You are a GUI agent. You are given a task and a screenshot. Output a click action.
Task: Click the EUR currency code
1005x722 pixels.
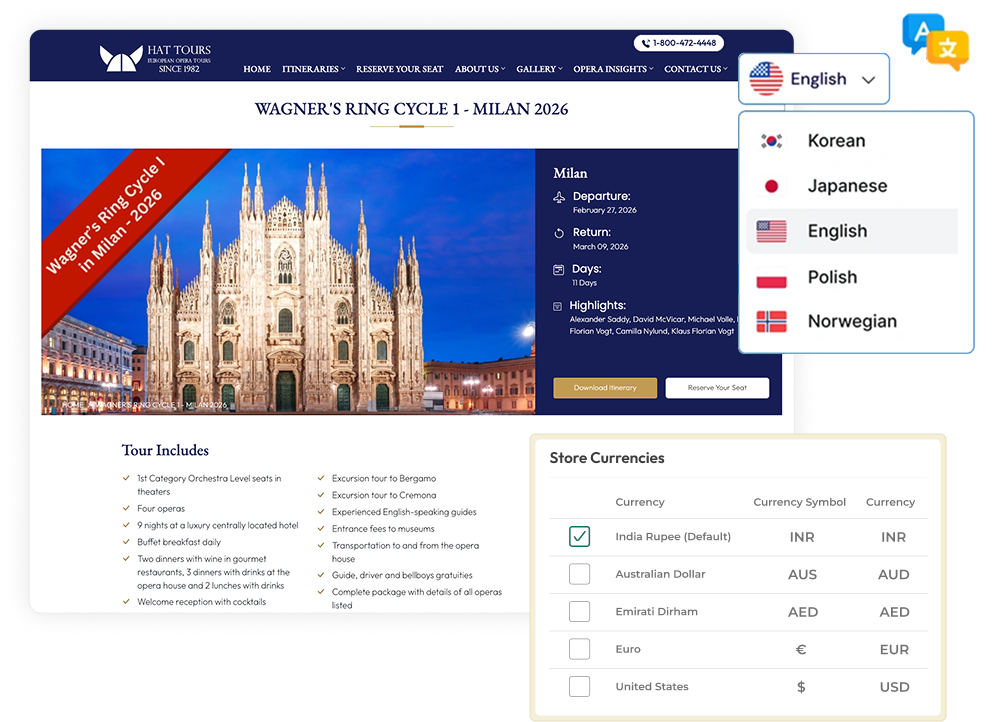(894, 650)
